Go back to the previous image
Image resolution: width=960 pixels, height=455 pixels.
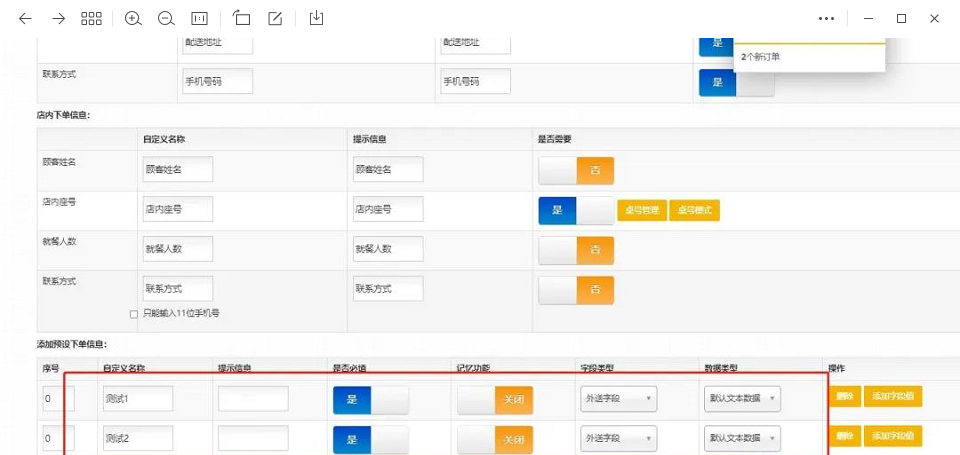click(25, 18)
